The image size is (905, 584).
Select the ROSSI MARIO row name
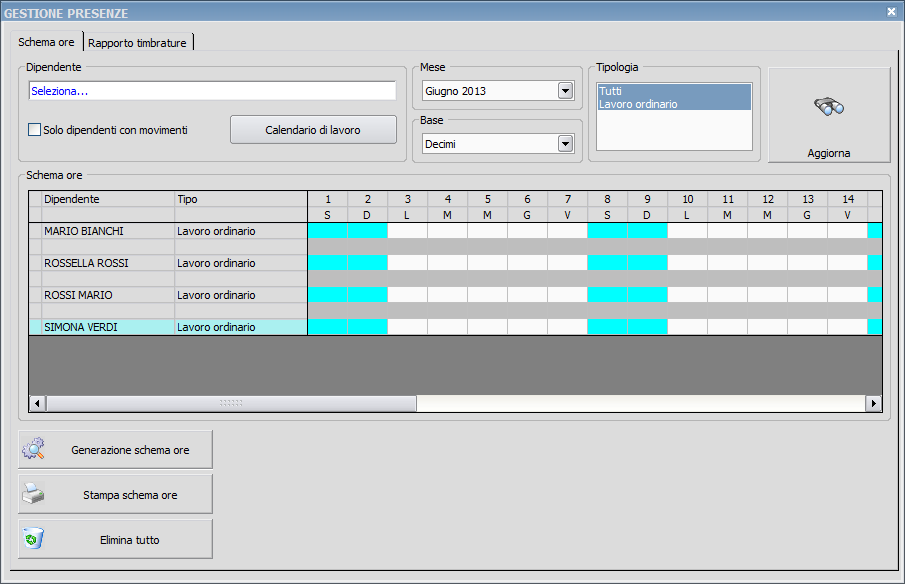[78, 295]
